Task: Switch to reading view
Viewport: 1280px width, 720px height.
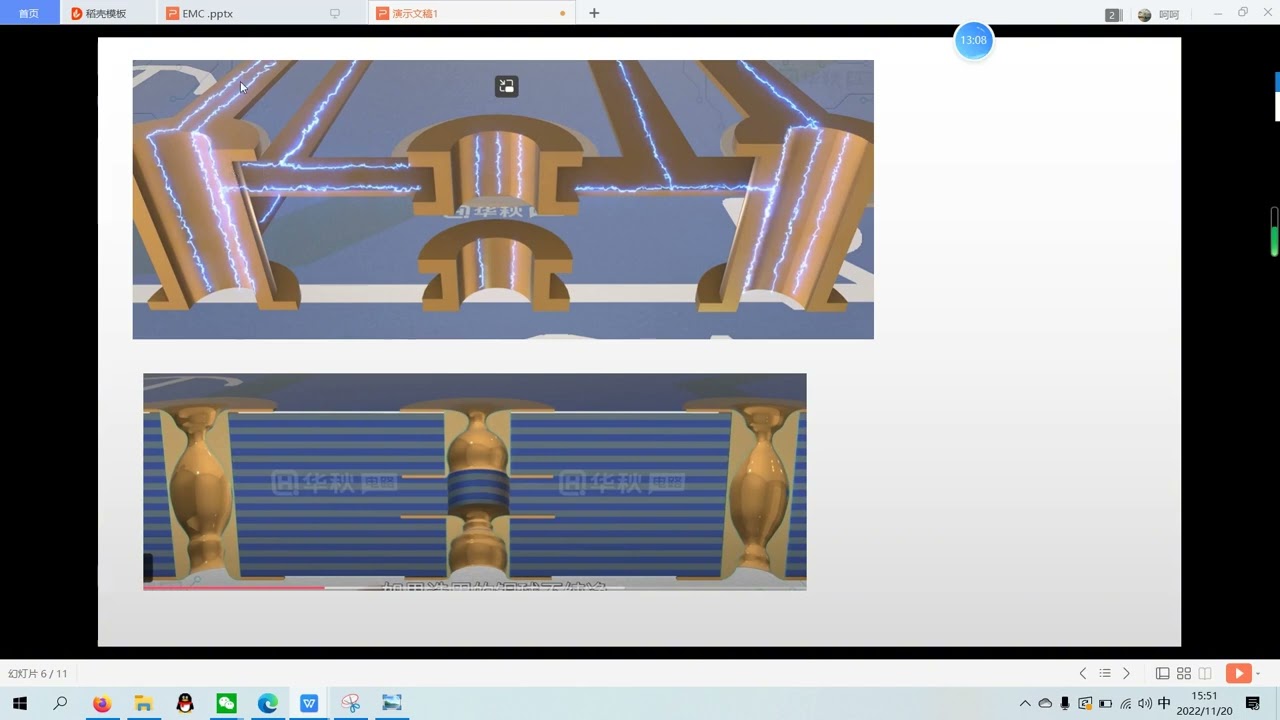Action: (x=1205, y=674)
